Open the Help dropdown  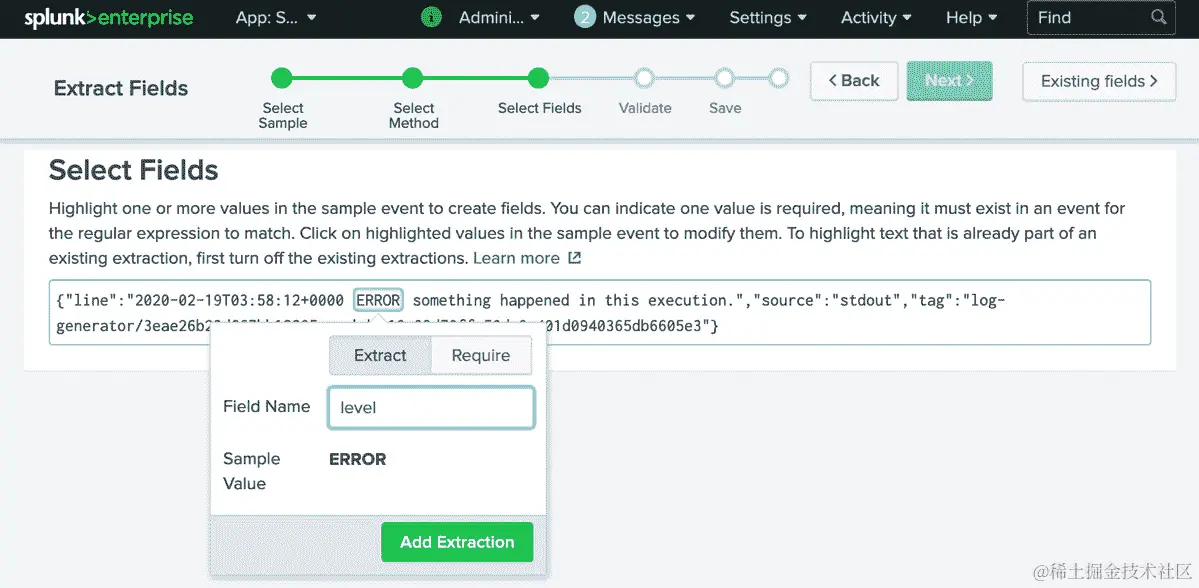pyautogui.click(x=969, y=17)
